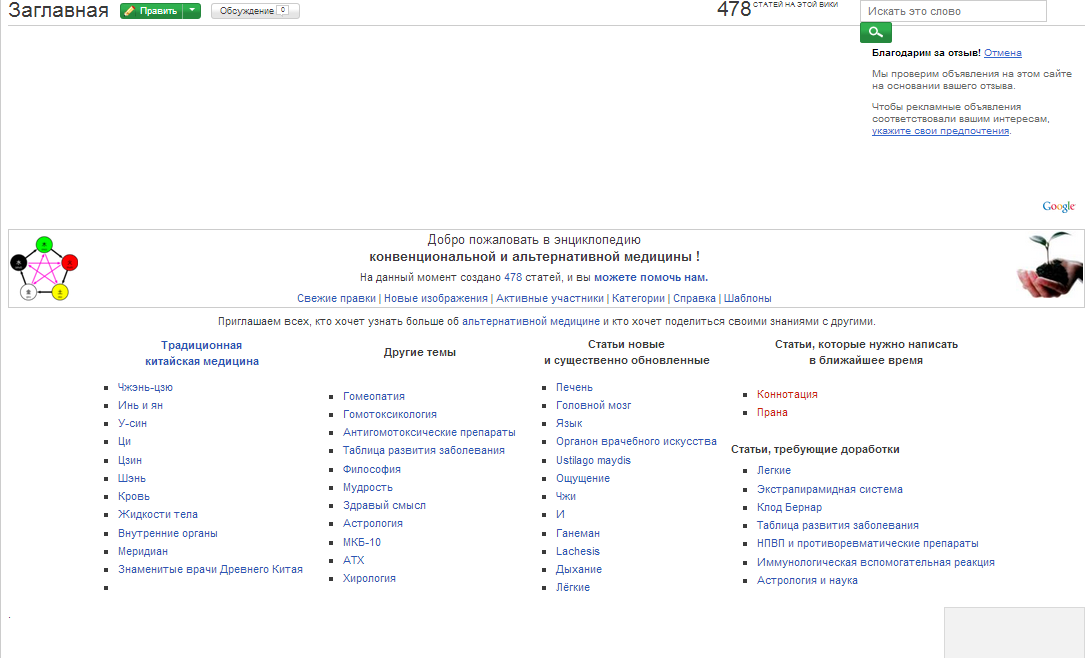This screenshot has width=1092, height=658.
Task: Open Знаменитые врачи Древнего Китая
Action: pos(210,570)
